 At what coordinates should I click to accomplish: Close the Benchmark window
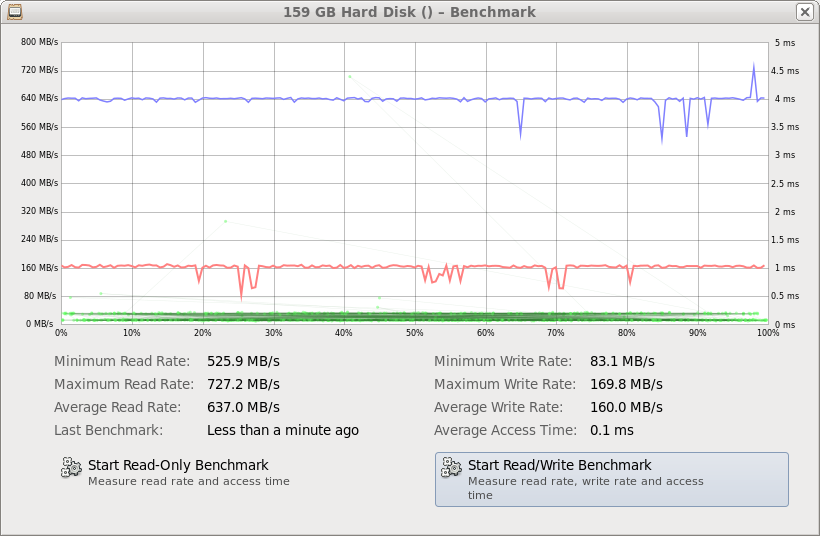[x=804, y=12]
